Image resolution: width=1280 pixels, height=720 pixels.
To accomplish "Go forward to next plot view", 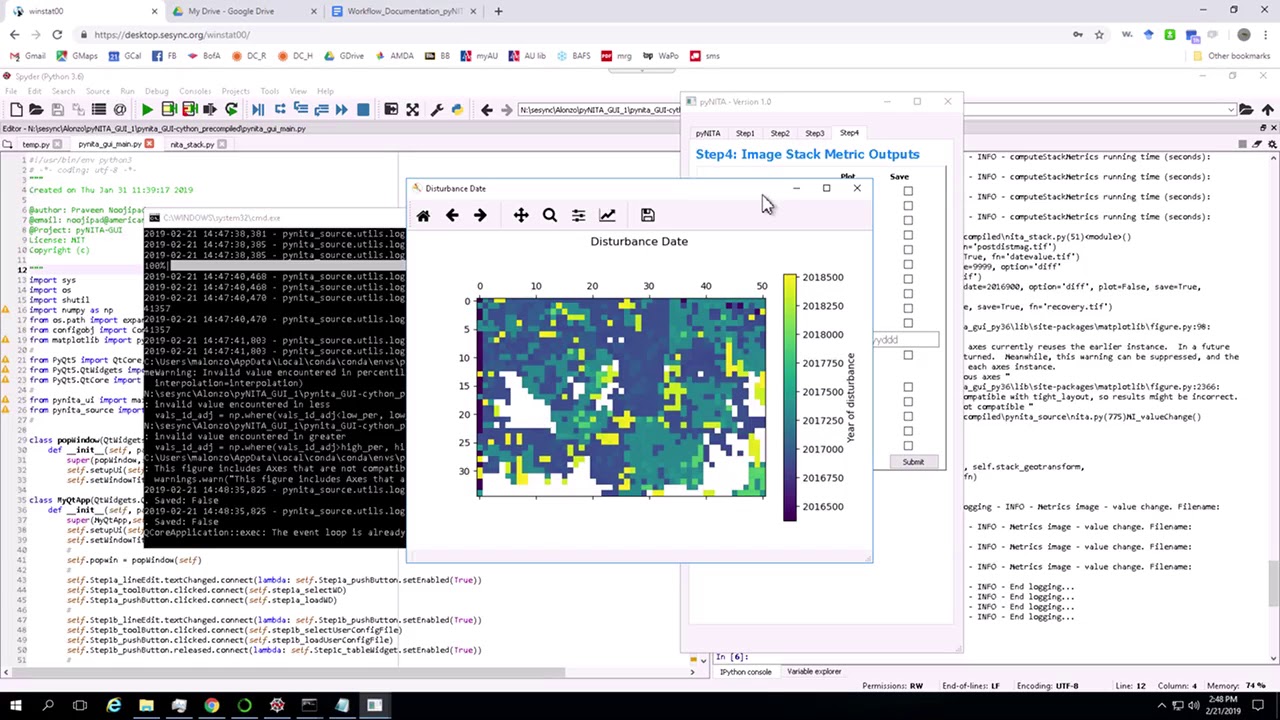I will [x=480, y=216].
